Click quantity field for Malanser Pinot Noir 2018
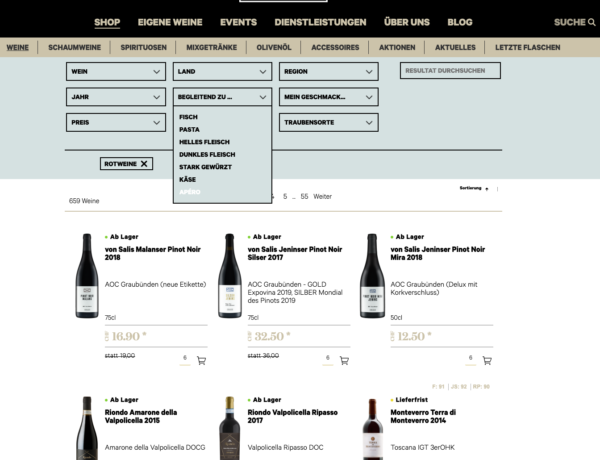 pyautogui.click(x=185, y=358)
